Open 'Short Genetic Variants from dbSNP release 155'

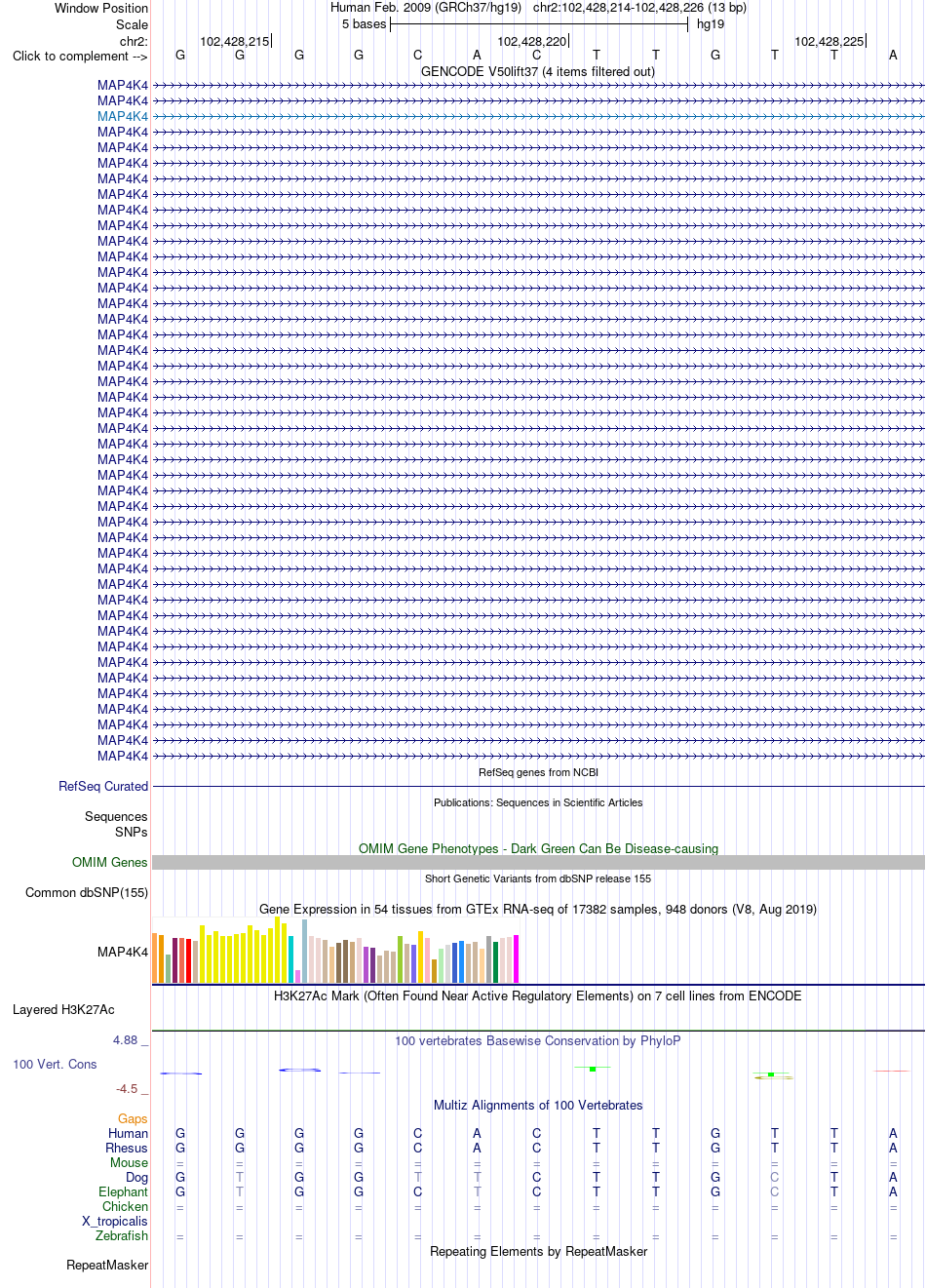538,878
